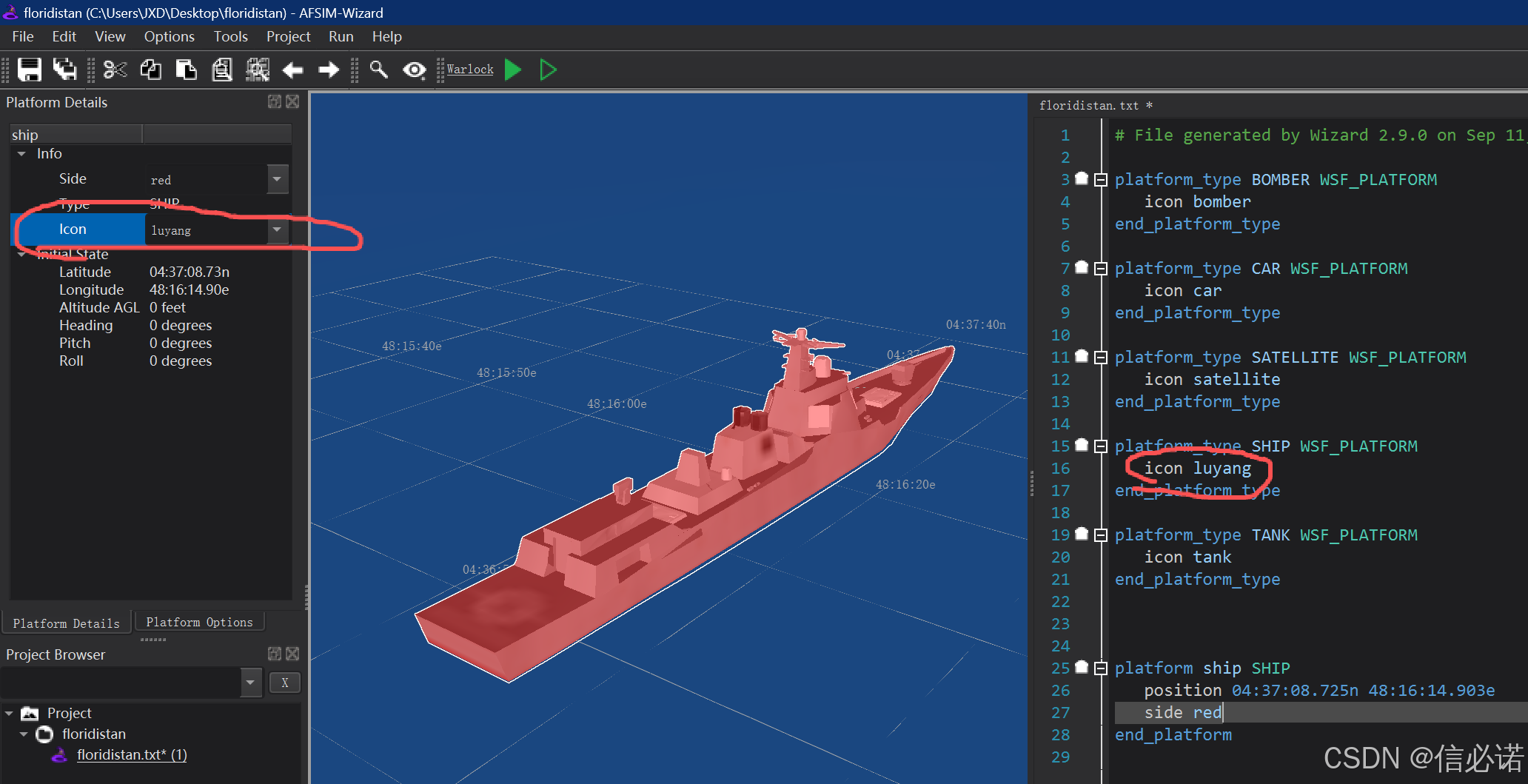Image resolution: width=1528 pixels, height=784 pixels.
Task: Click the Save All files icon
Action: click(x=65, y=70)
